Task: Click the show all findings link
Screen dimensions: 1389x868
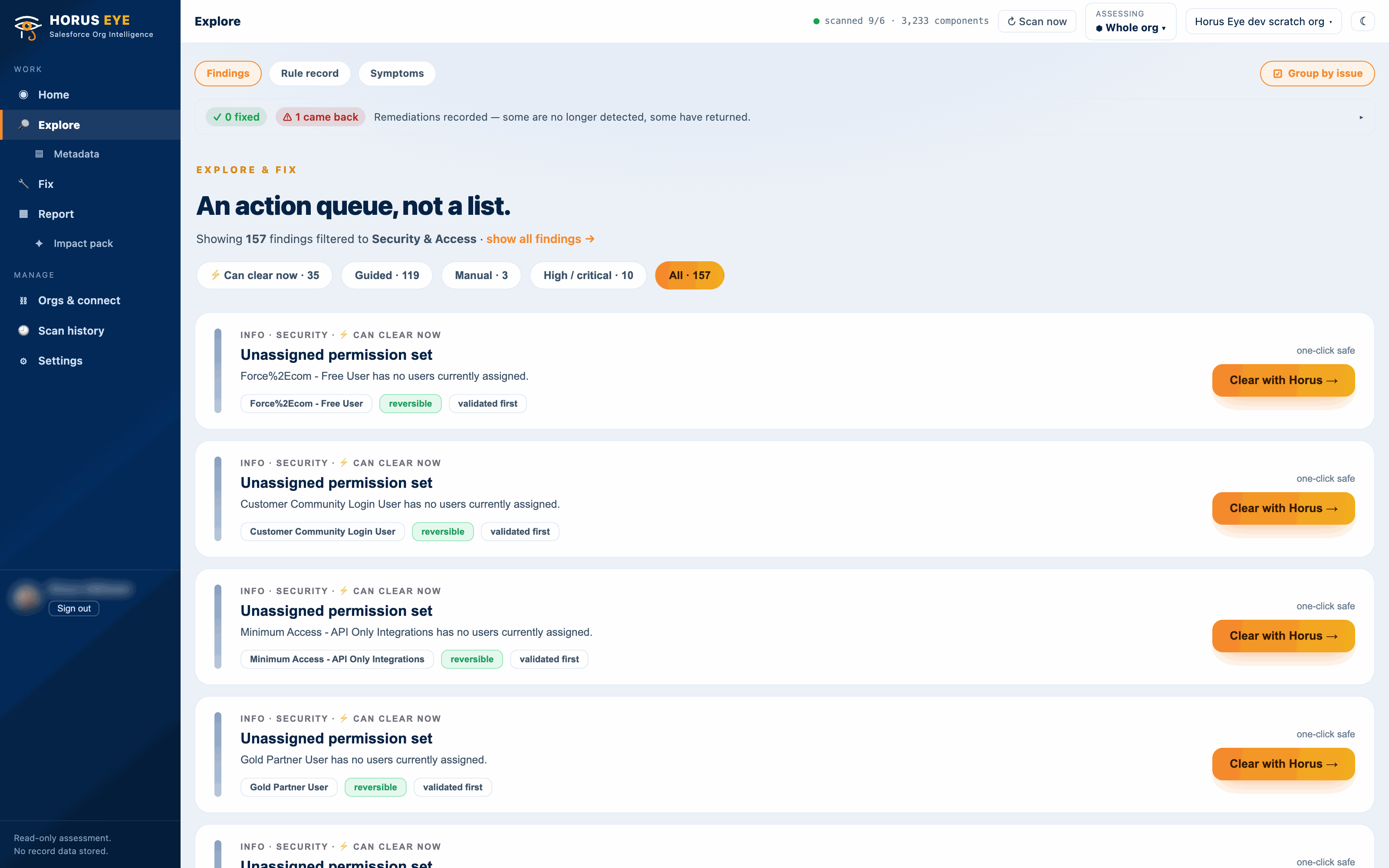Action: click(x=540, y=239)
